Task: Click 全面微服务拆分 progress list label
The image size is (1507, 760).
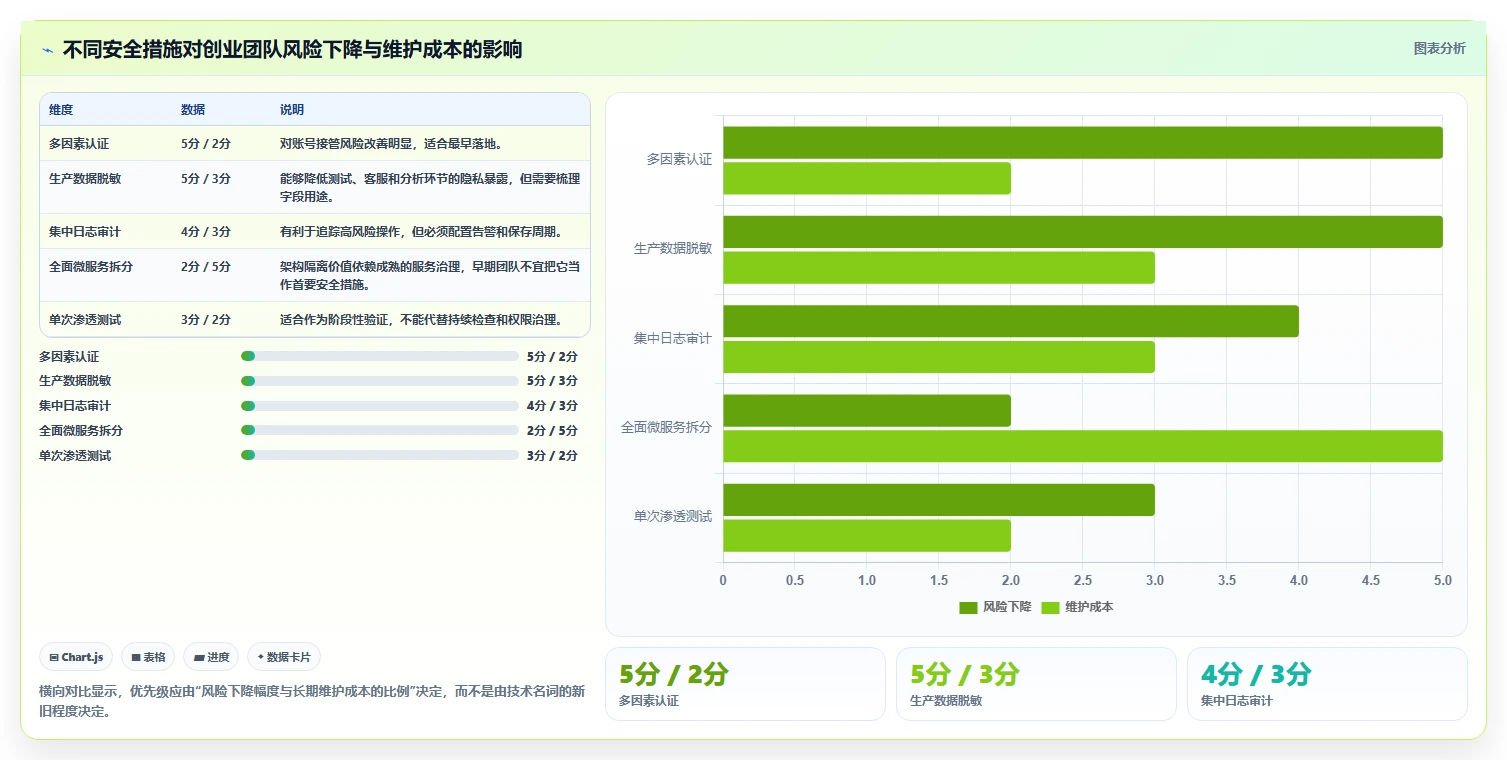Action: pyautogui.click(x=81, y=430)
